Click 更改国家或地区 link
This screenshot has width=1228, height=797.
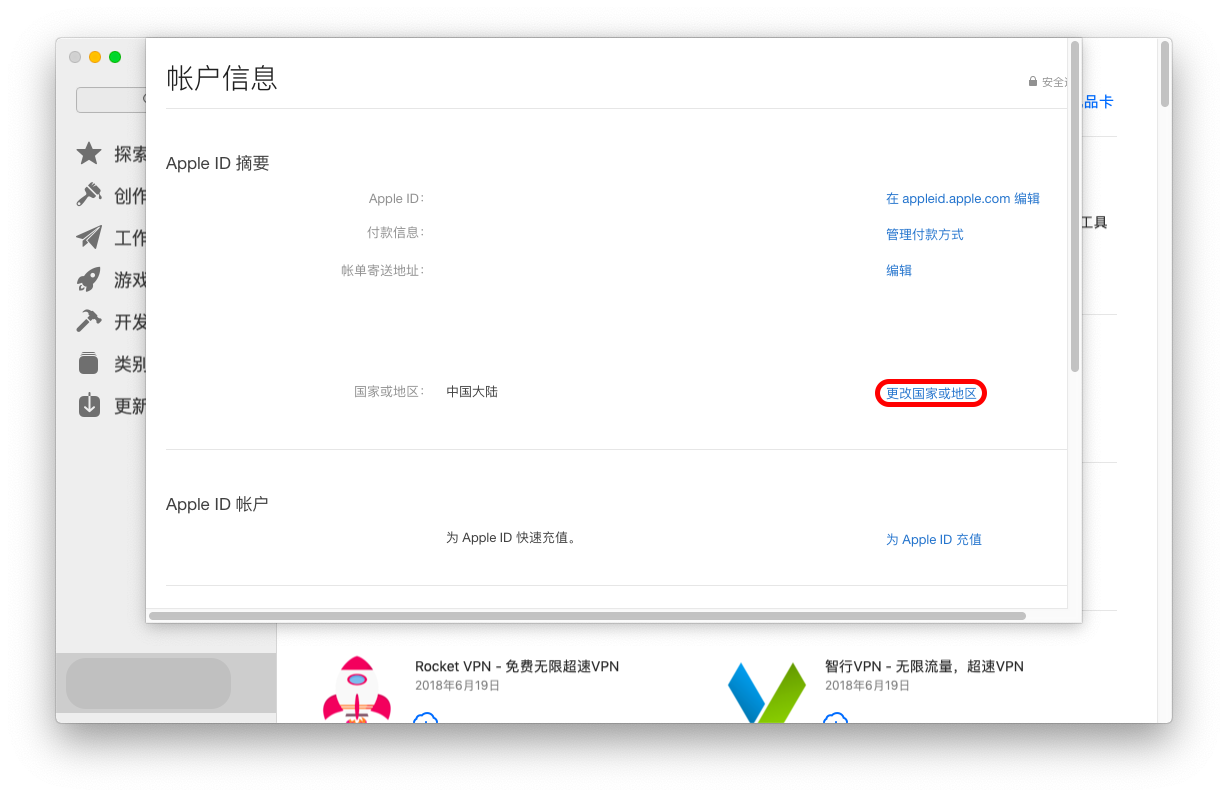[x=931, y=394]
